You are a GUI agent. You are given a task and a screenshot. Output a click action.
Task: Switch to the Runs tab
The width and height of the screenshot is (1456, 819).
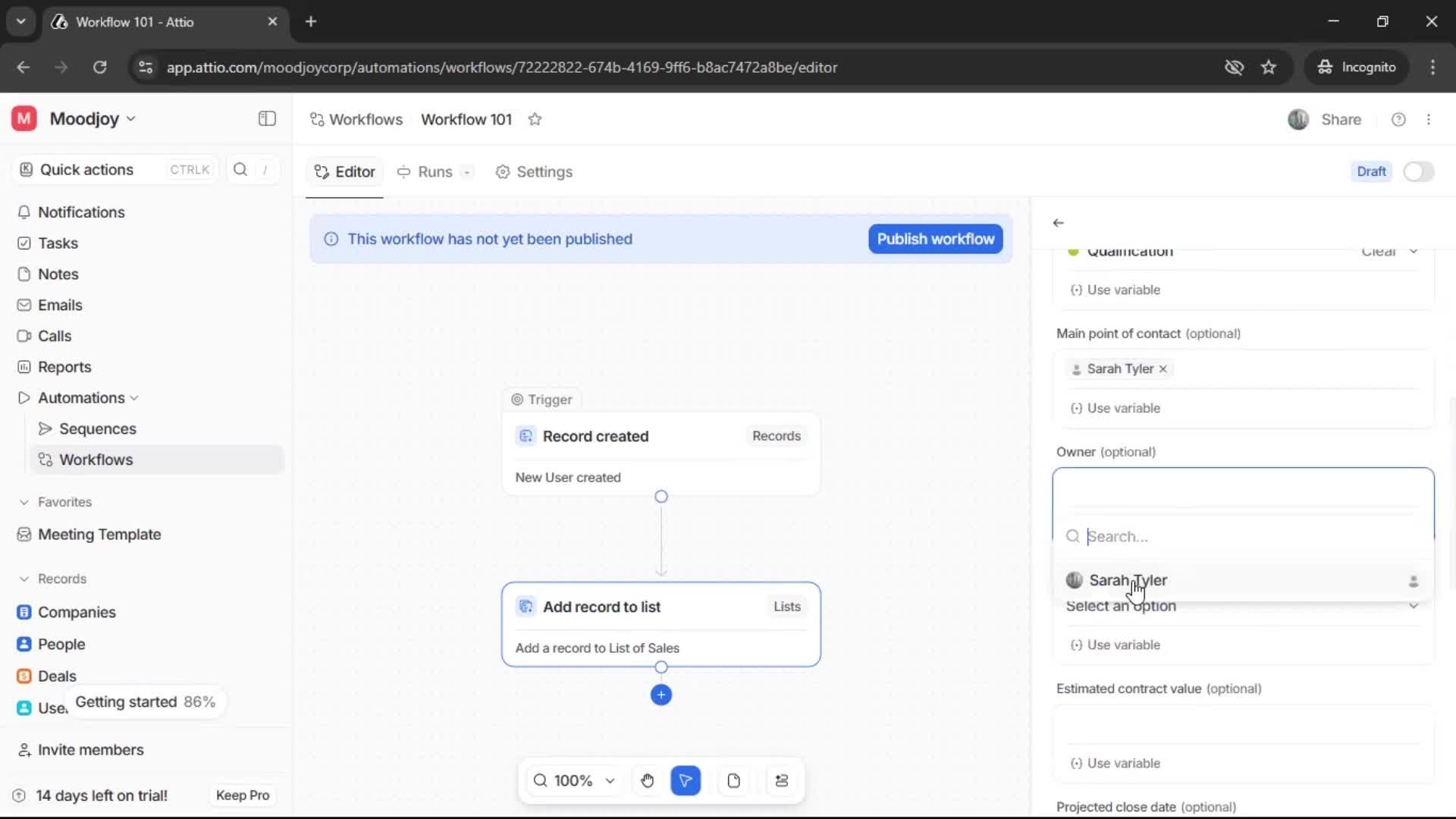tap(433, 172)
